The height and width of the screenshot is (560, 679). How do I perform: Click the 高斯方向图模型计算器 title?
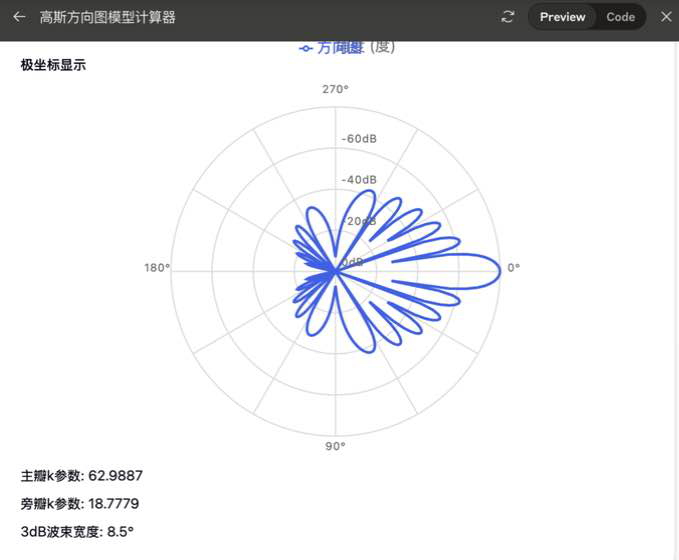107,17
